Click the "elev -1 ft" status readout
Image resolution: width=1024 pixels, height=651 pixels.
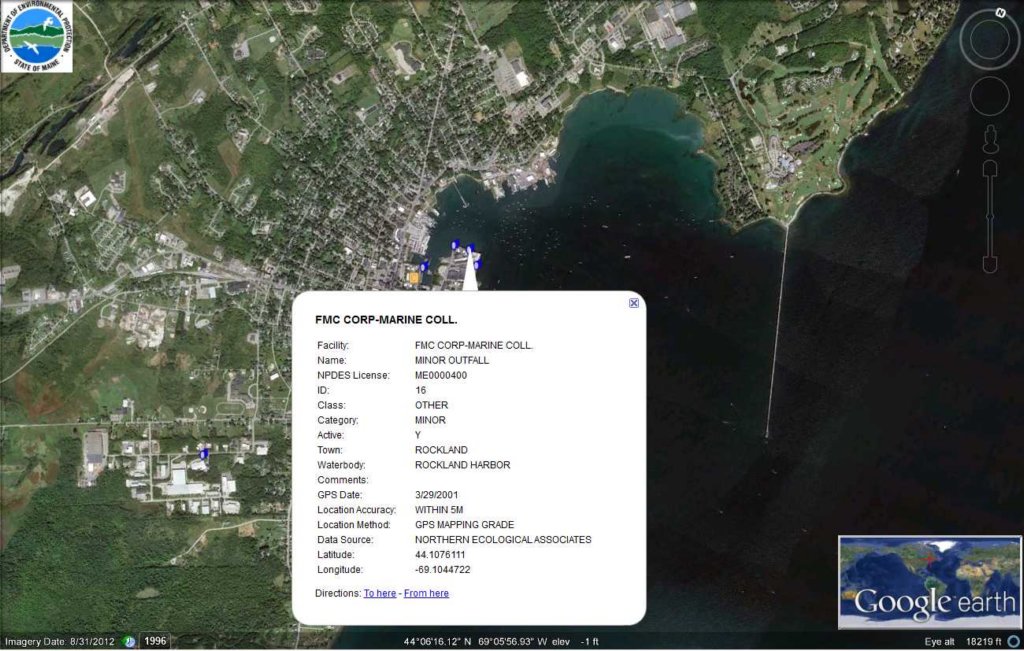pos(575,642)
